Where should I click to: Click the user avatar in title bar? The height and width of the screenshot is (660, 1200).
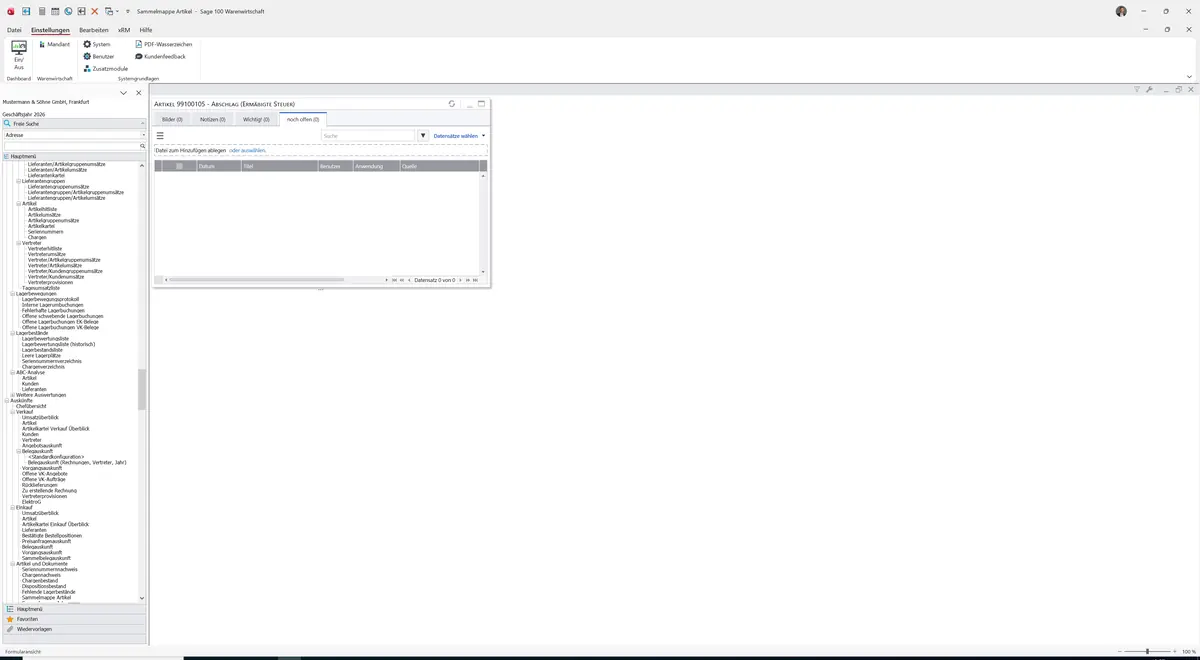[1121, 11]
